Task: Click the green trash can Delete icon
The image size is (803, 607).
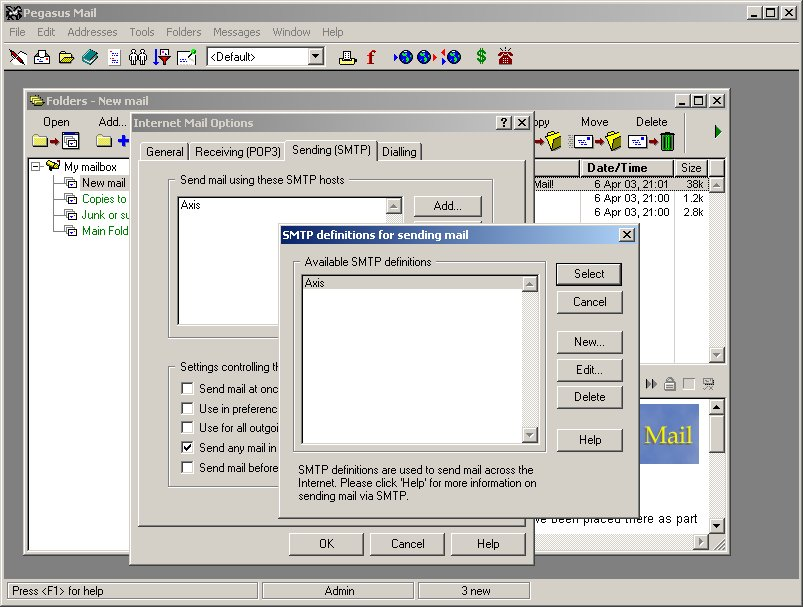Action: (667, 142)
